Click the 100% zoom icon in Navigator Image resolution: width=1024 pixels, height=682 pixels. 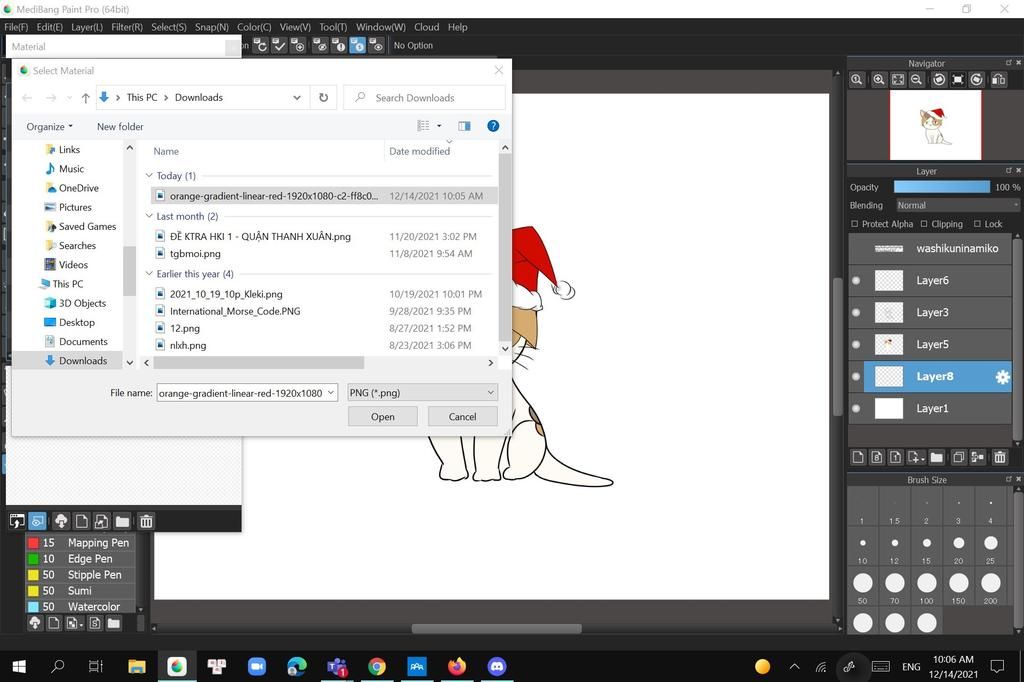(x=857, y=80)
